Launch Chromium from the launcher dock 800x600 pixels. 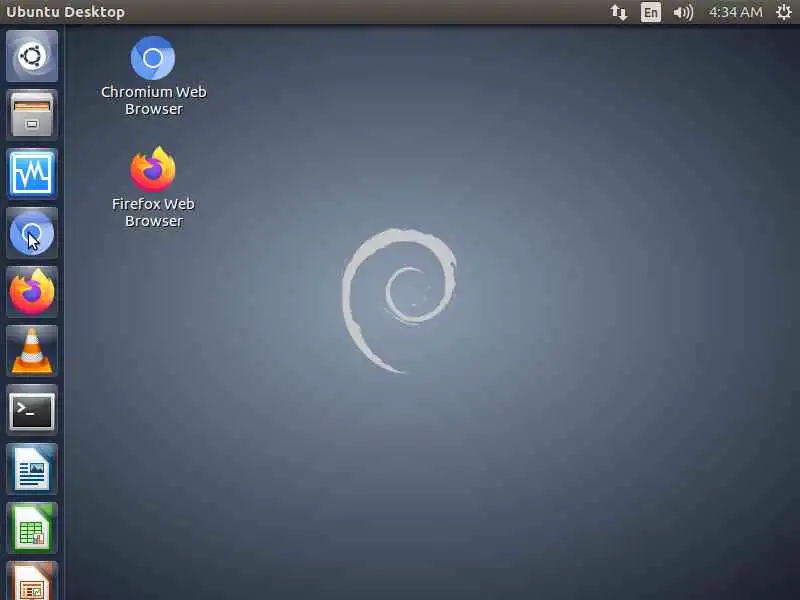point(32,233)
